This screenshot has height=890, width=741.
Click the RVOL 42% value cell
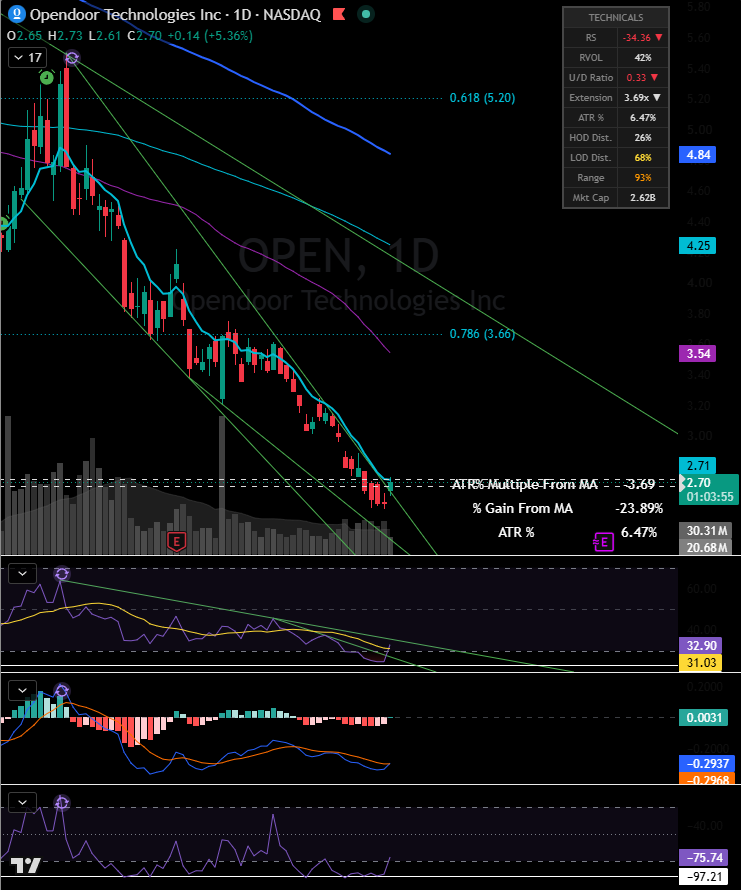[x=643, y=57]
